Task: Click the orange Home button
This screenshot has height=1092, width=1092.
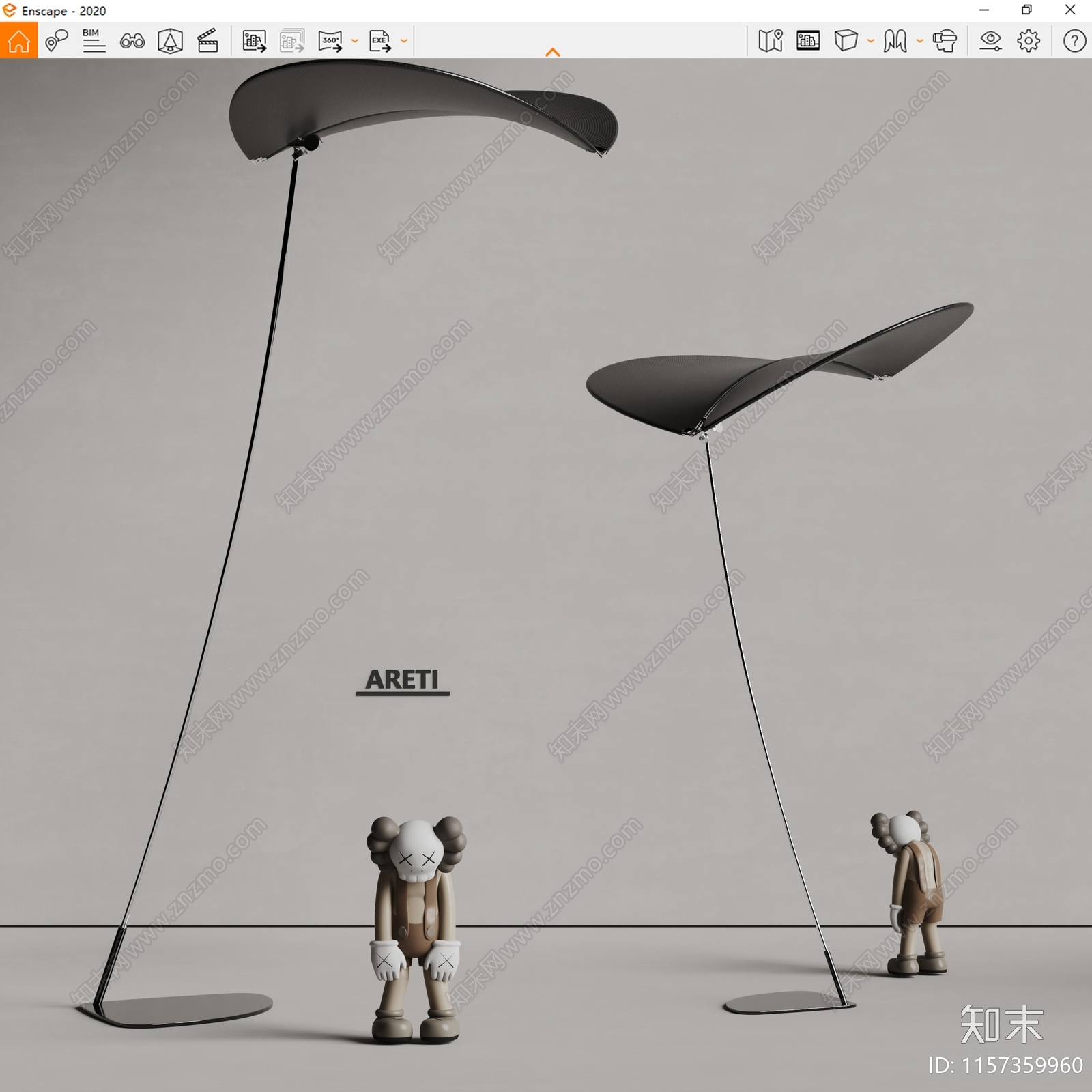Action: click(18, 40)
